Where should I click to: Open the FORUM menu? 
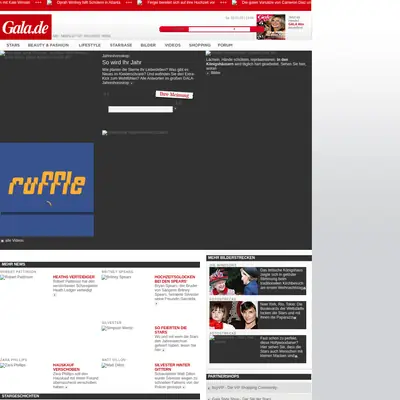click(225, 45)
